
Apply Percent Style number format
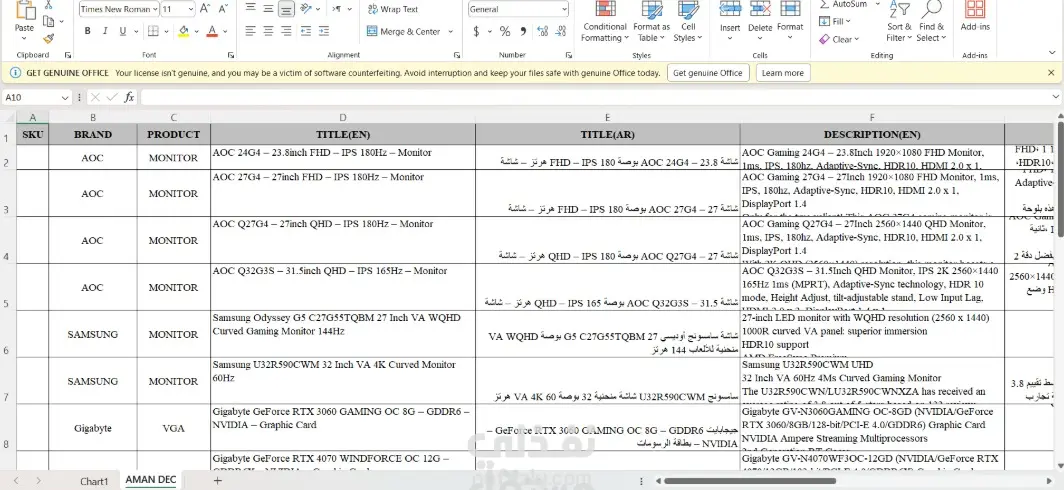click(x=504, y=31)
